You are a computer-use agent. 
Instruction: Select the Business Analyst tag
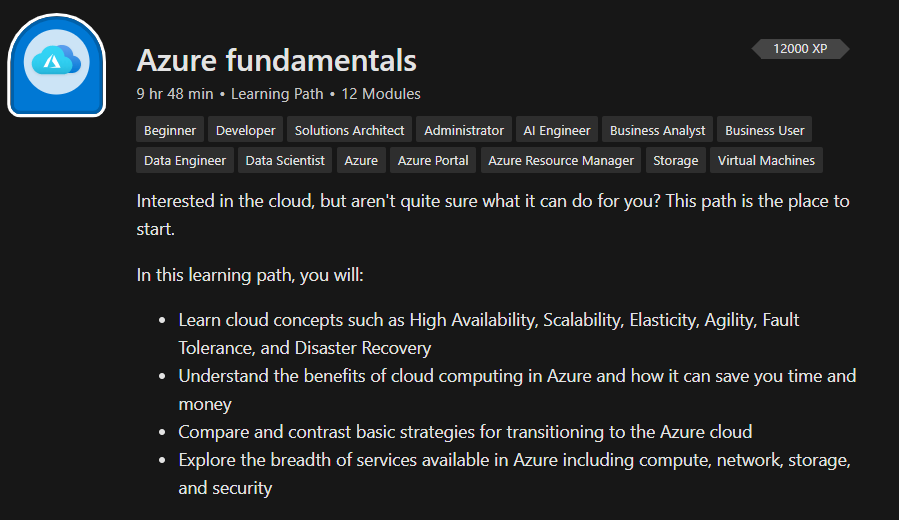[657, 130]
